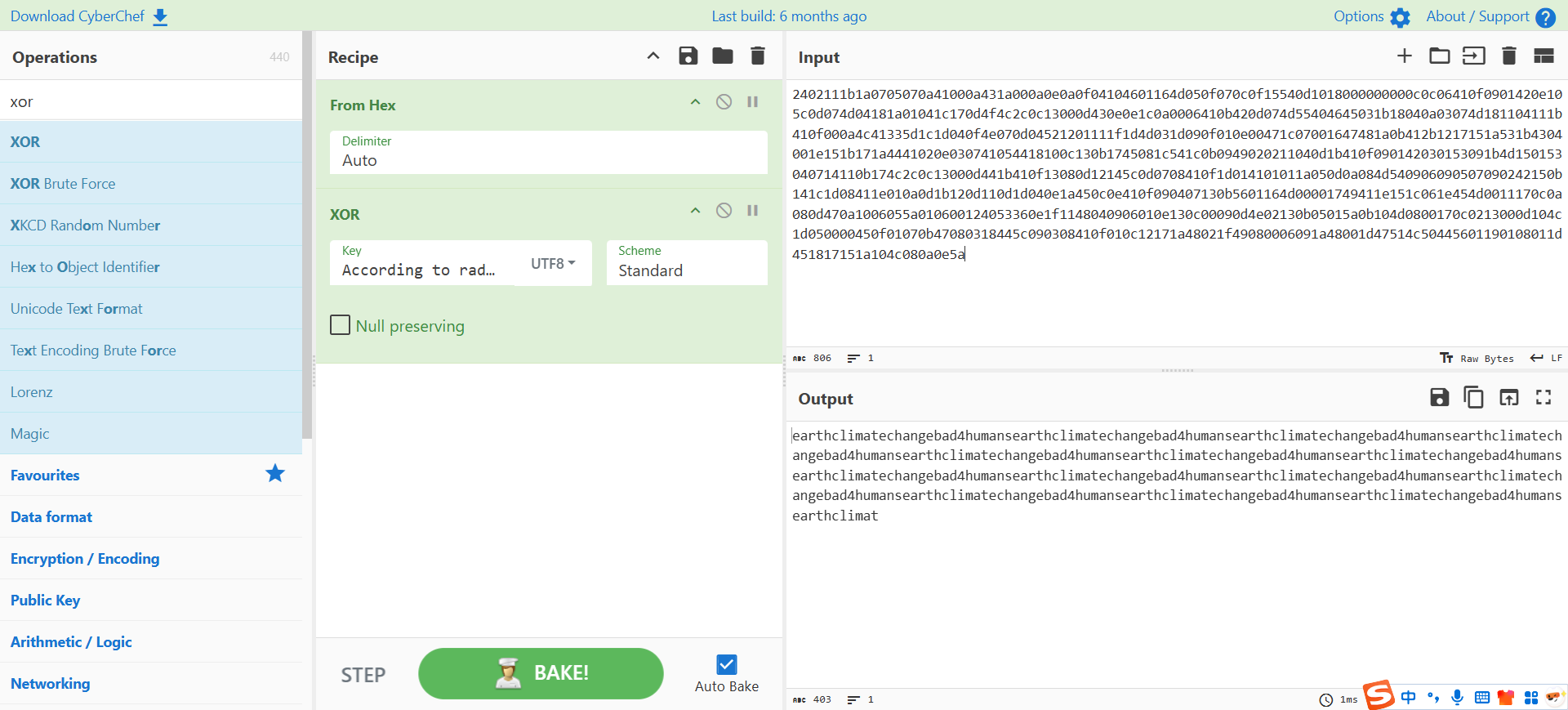This screenshot has height=710, width=1568.
Task: Collapse all recipe arguments chevron
Action: (653, 56)
